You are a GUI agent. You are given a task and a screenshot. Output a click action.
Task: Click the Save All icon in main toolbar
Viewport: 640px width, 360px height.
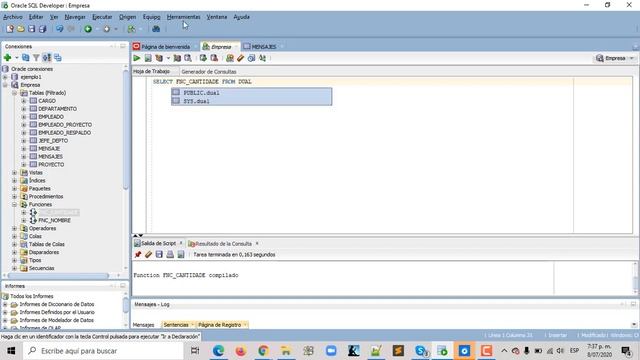(42, 29)
